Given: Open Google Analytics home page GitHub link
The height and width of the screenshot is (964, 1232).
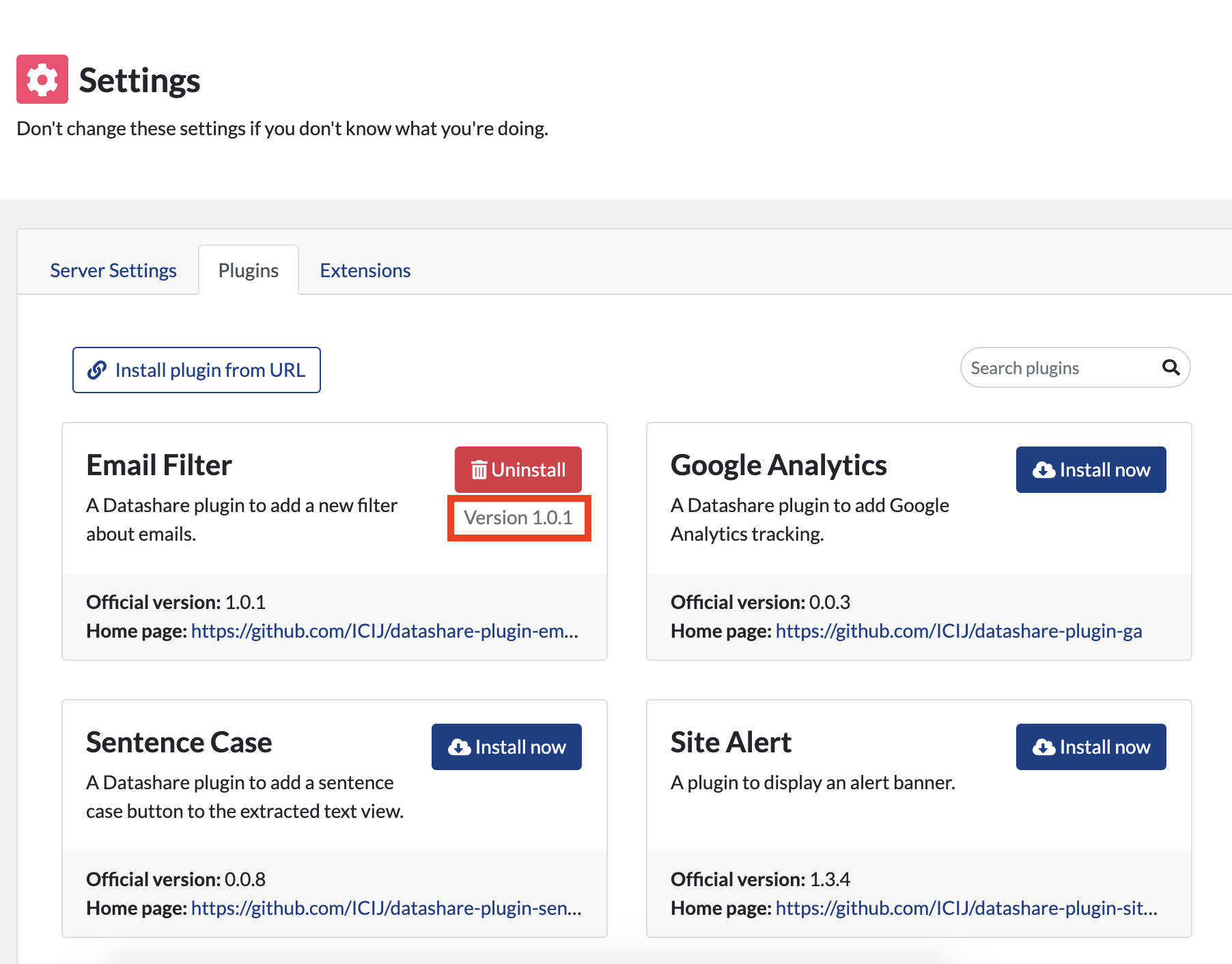Looking at the screenshot, I should click(x=959, y=631).
